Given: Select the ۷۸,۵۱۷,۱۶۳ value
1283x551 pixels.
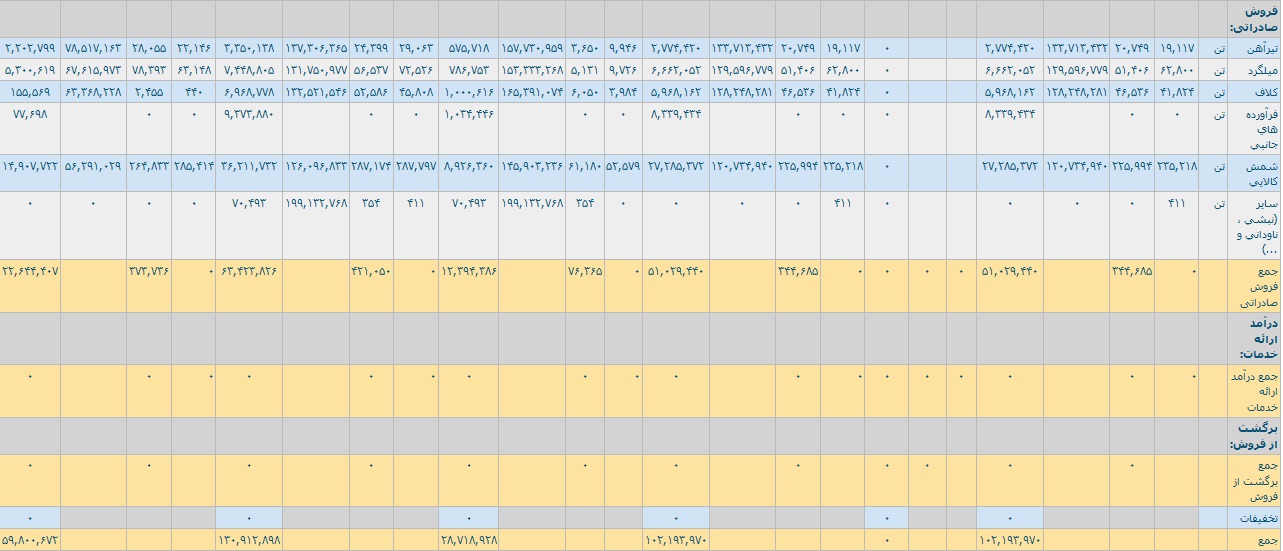Looking at the screenshot, I should [94, 48].
